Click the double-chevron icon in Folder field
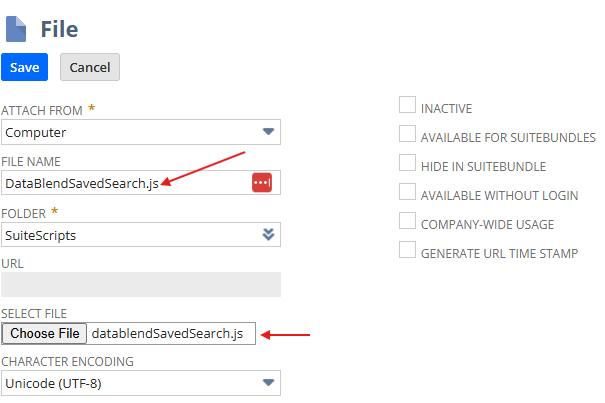The width and height of the screenshot is (605, 403). click(x=268, y=234)
